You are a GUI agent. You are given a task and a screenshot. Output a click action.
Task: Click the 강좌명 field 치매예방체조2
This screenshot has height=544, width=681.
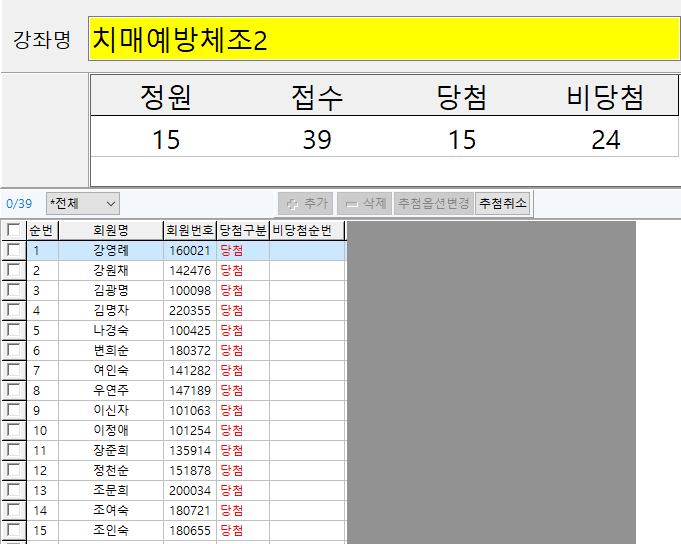click(384, 39)
